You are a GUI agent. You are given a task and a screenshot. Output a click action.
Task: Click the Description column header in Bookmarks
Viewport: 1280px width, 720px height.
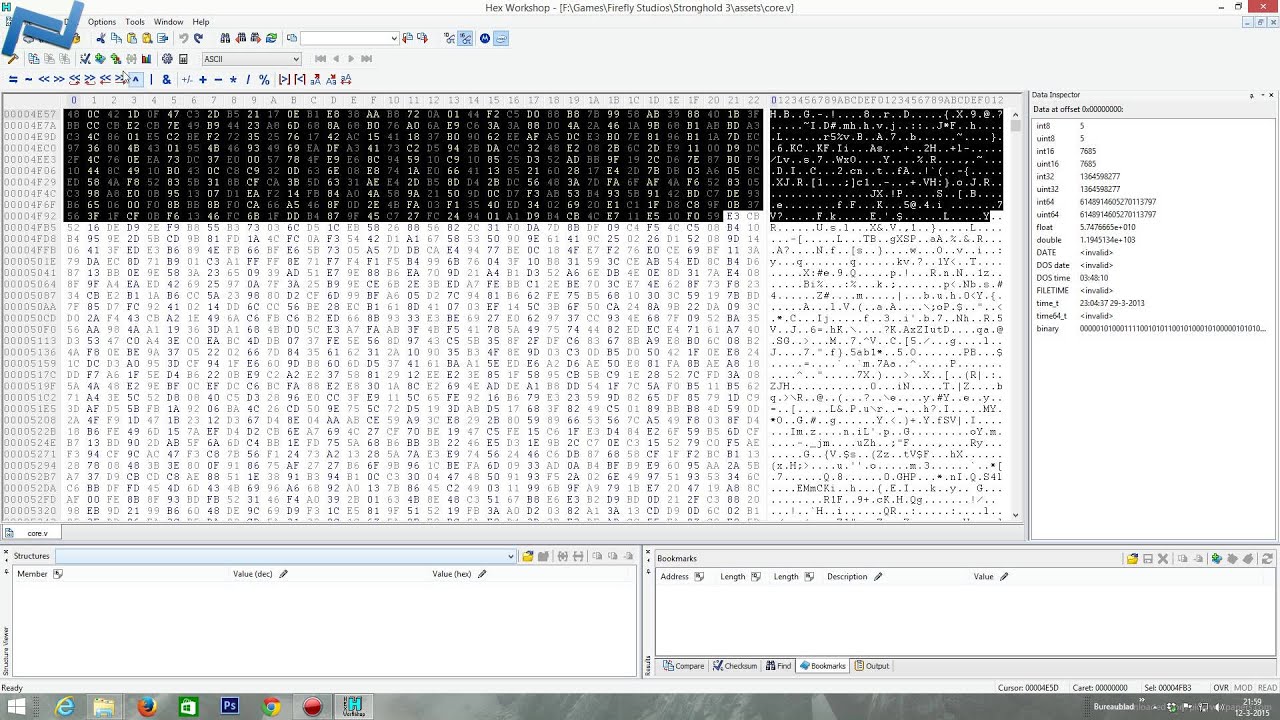846,576
